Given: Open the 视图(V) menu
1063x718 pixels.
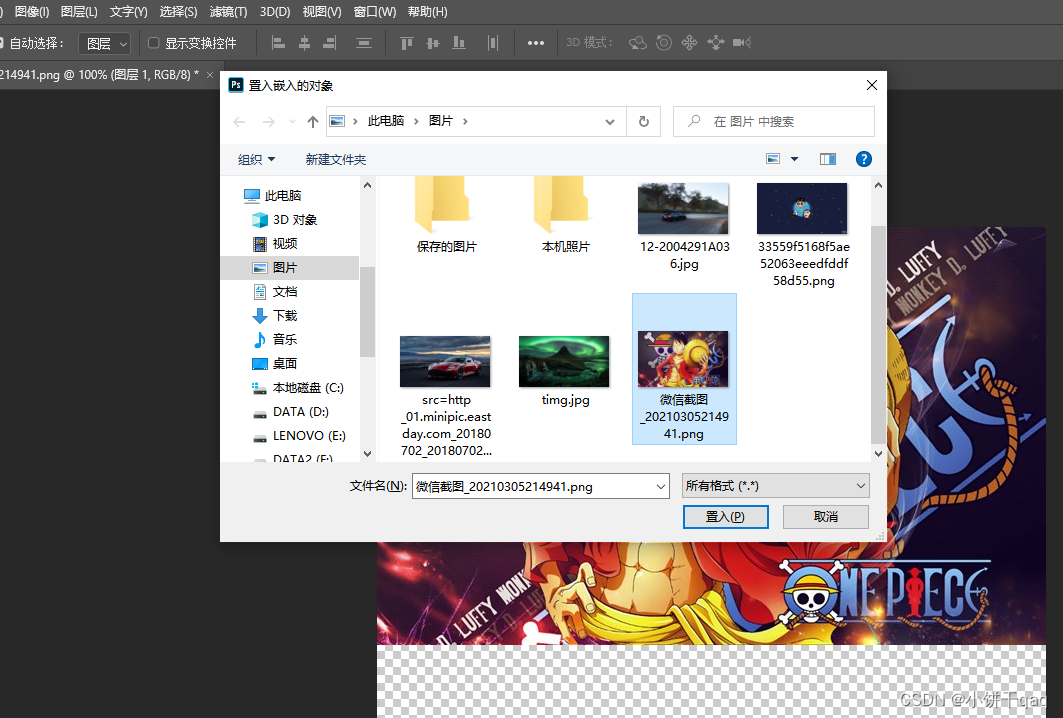Looking at the screenshot, I should click(322, 12).
